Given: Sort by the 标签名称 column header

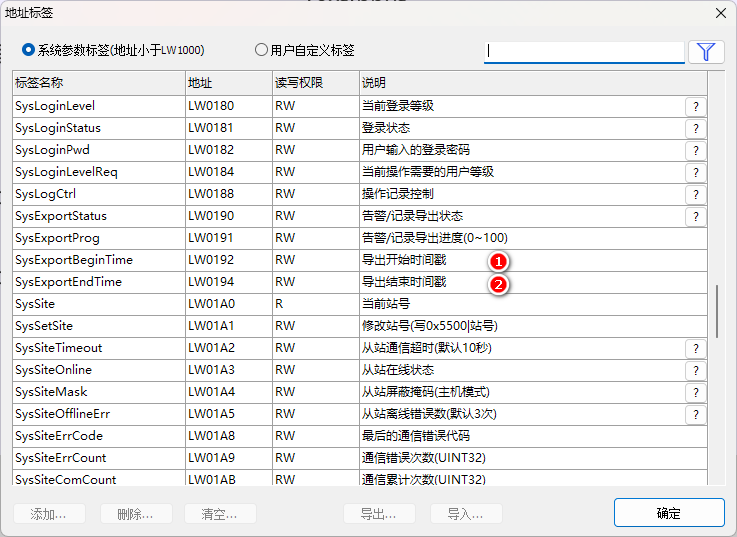Looking at the screenshot, I should [x=97, y=82].
